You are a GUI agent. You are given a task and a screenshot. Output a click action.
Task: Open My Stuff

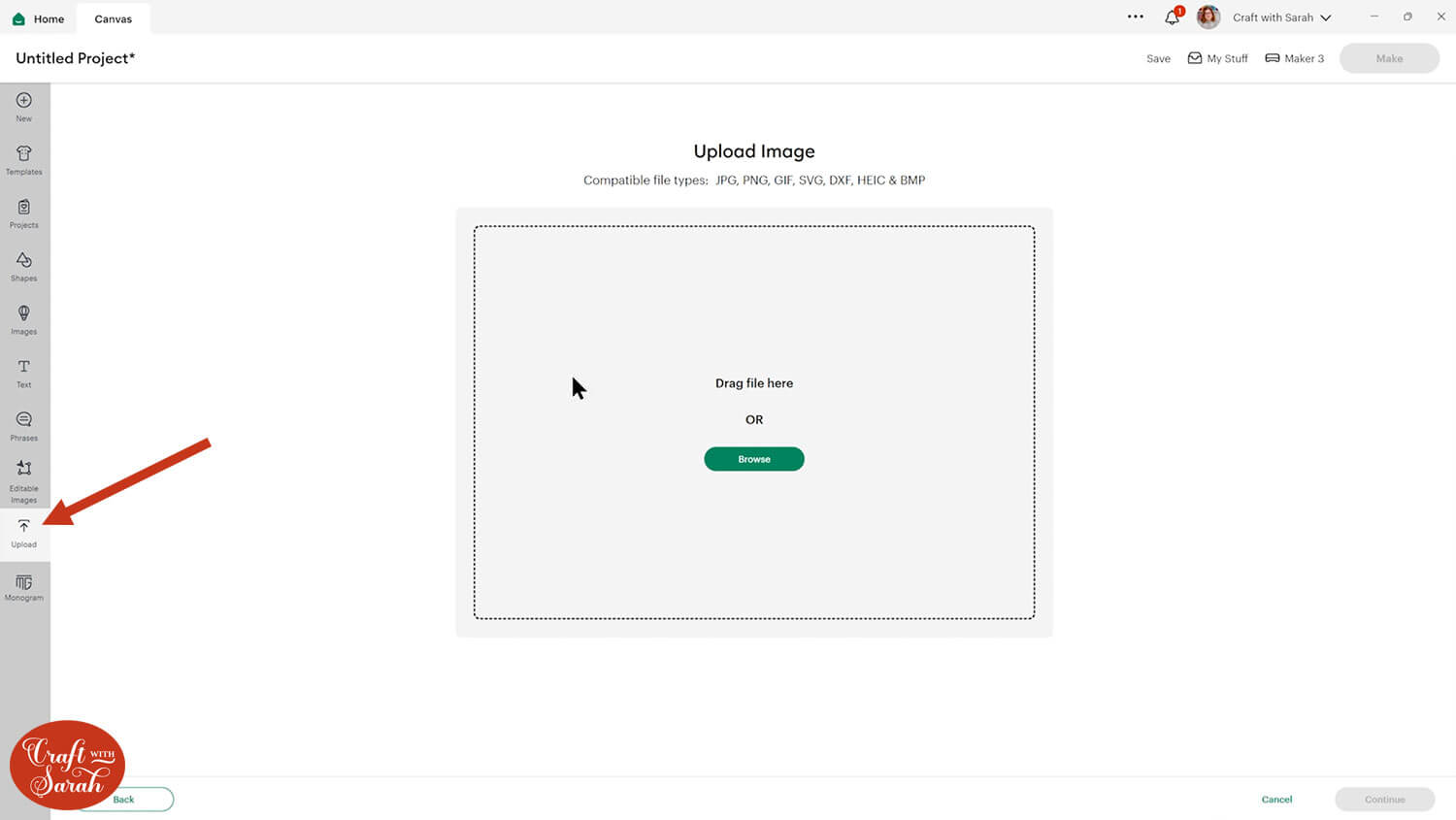click(1218, 58)
